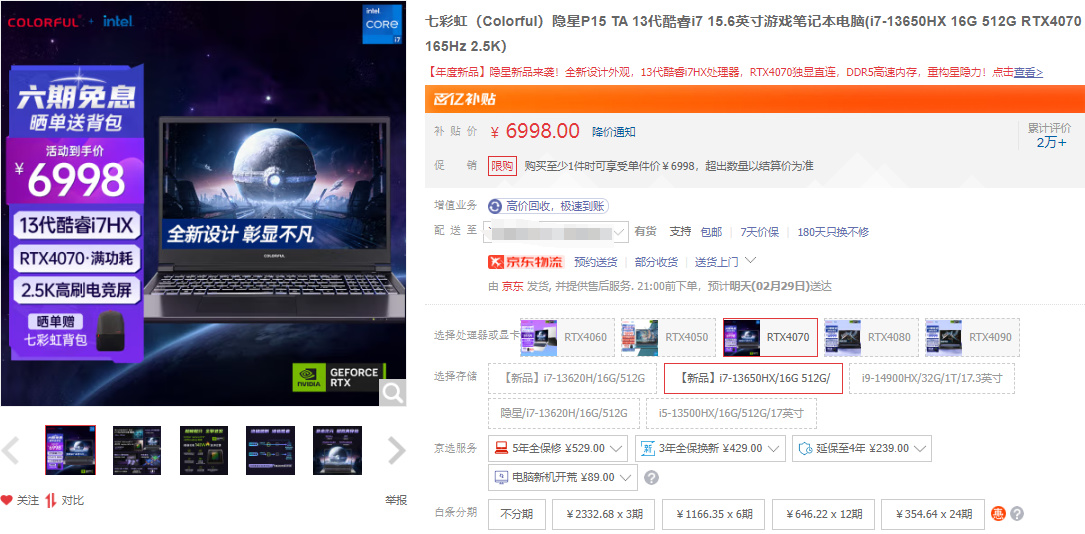Click the main laptop product image

[x=203, y=203]
